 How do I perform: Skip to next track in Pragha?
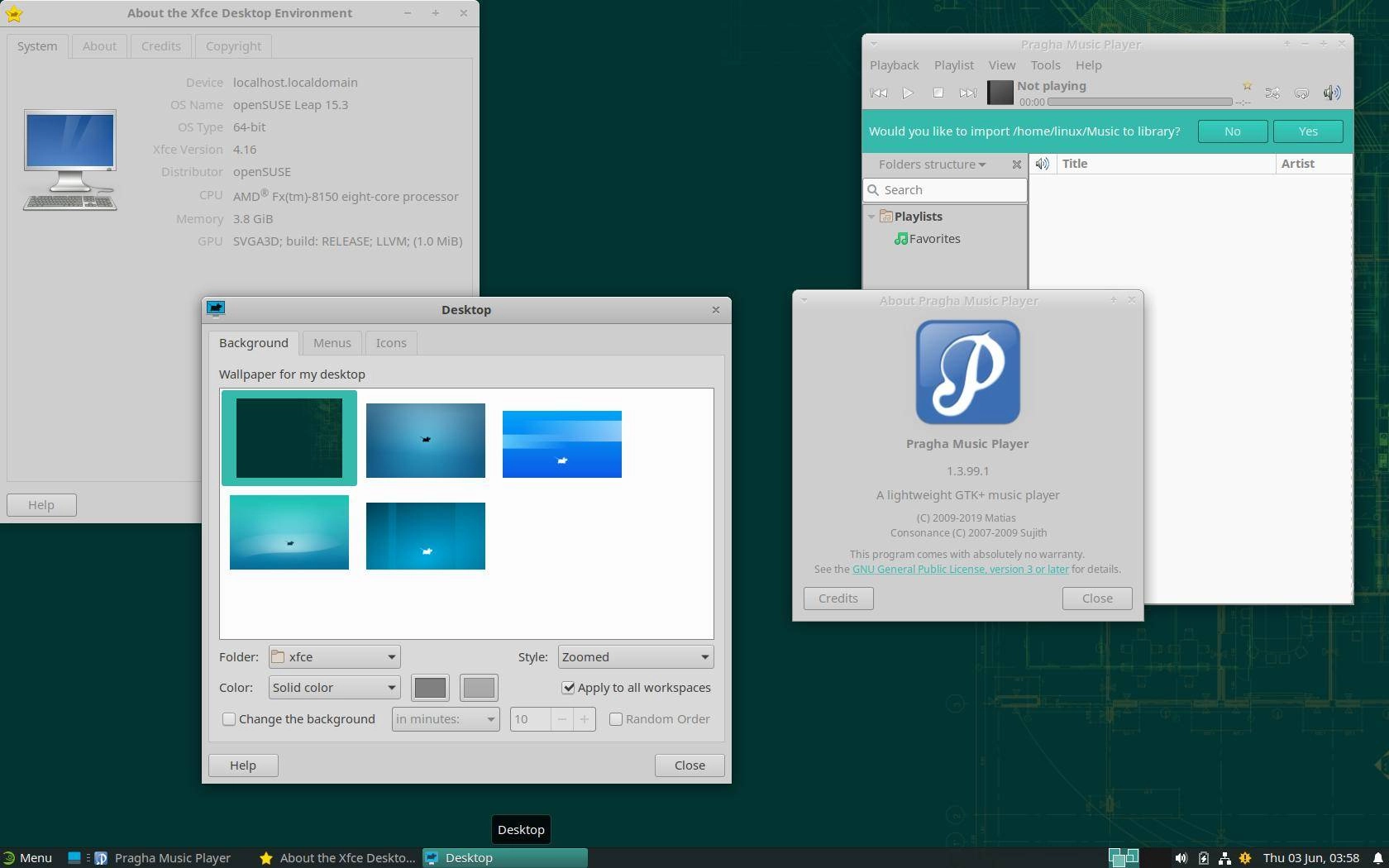point(967,93)
